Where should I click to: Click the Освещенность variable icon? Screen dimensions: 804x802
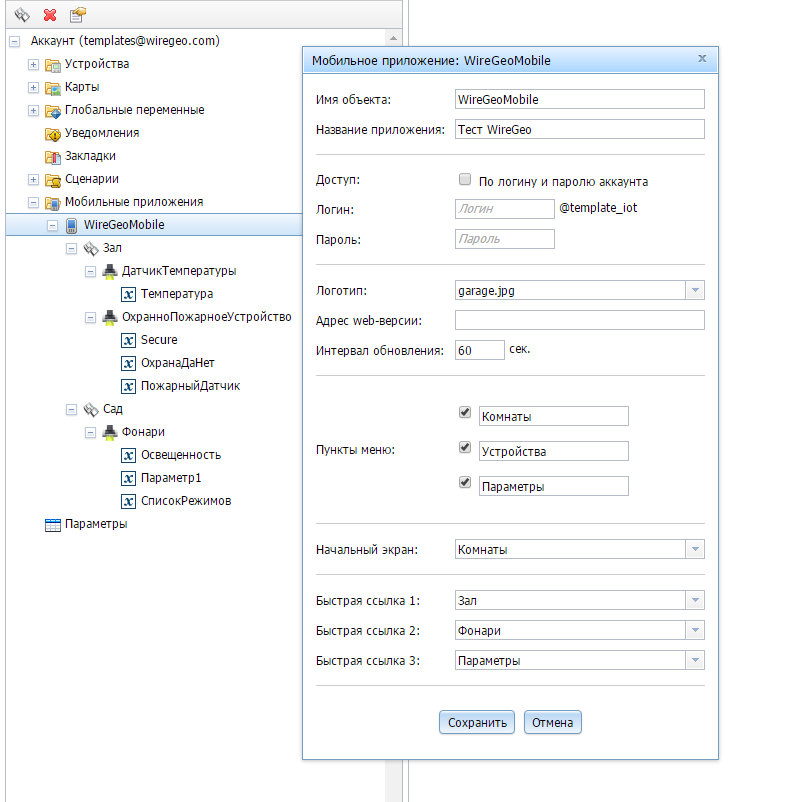click(128, 455)
